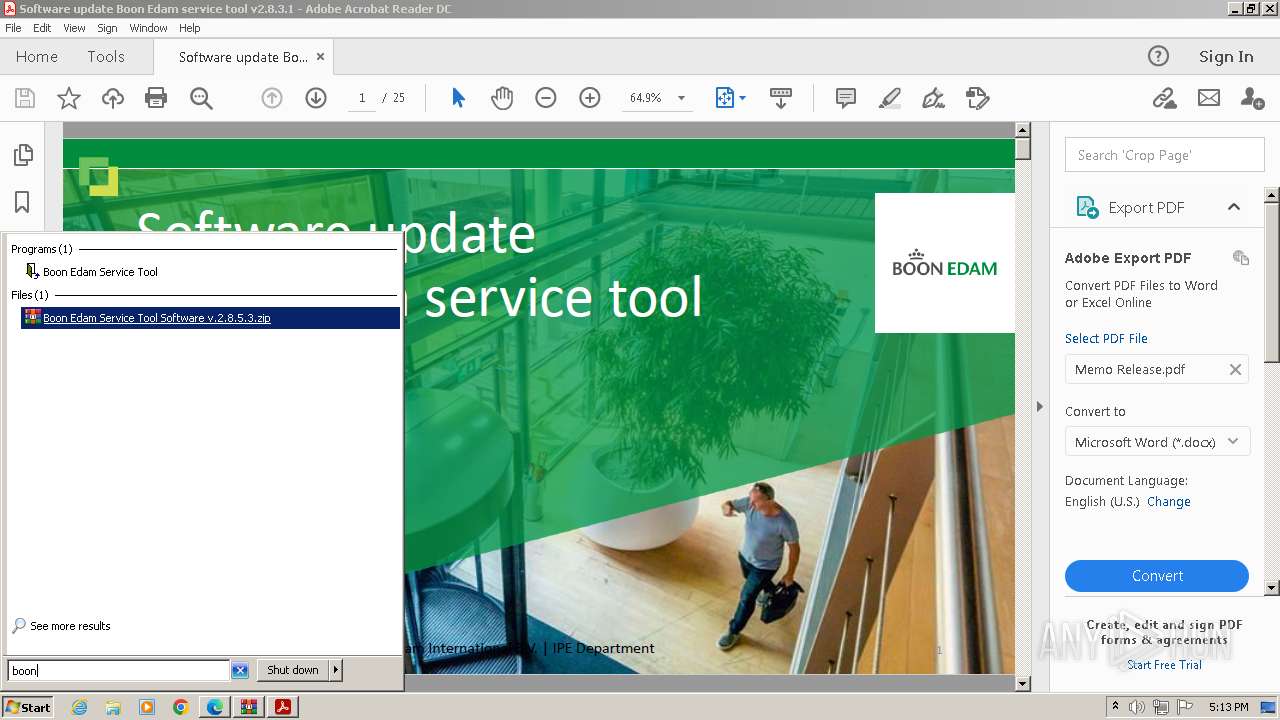Open the Help menu
Screen dimensions: 1280x720
coord(190,28)
